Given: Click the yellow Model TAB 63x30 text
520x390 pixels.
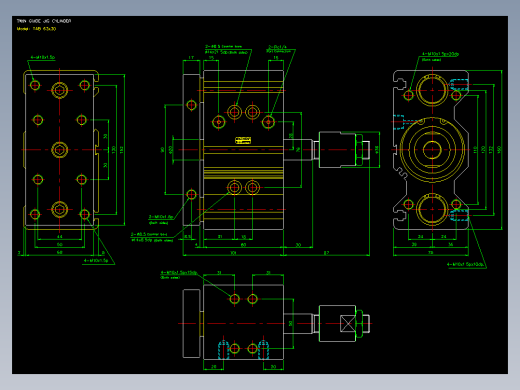Looking at the screenshot, I should pos(36,29).
